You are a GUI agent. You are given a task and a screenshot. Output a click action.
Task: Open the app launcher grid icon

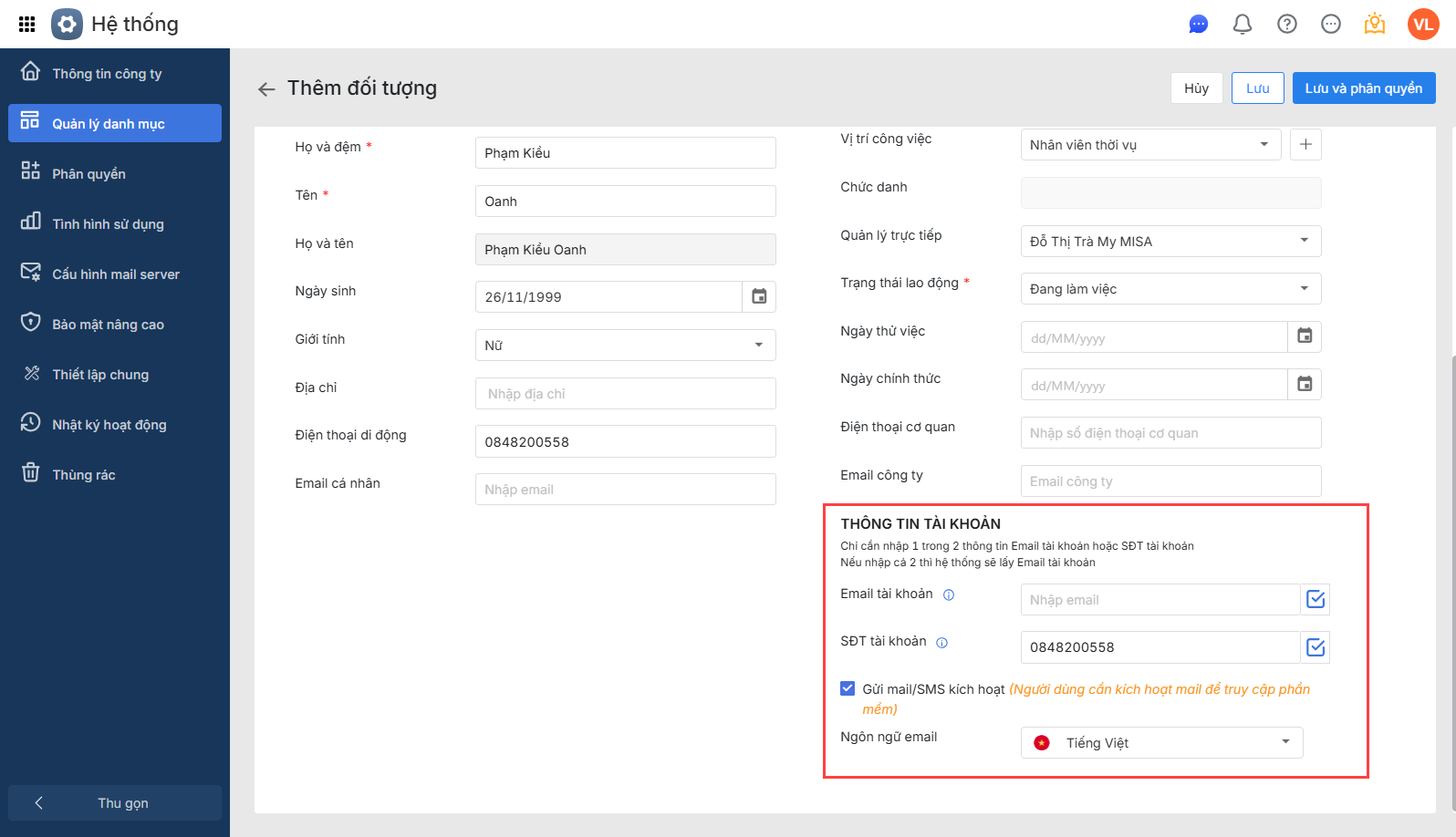tap(26, 24)
